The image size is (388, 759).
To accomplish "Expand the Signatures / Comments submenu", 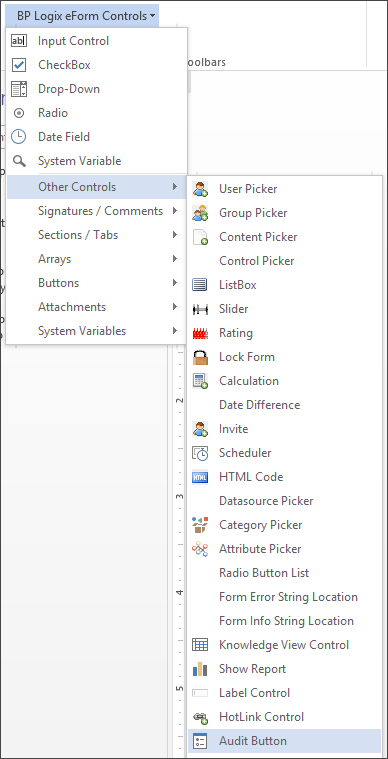I will tap(96, 211).
